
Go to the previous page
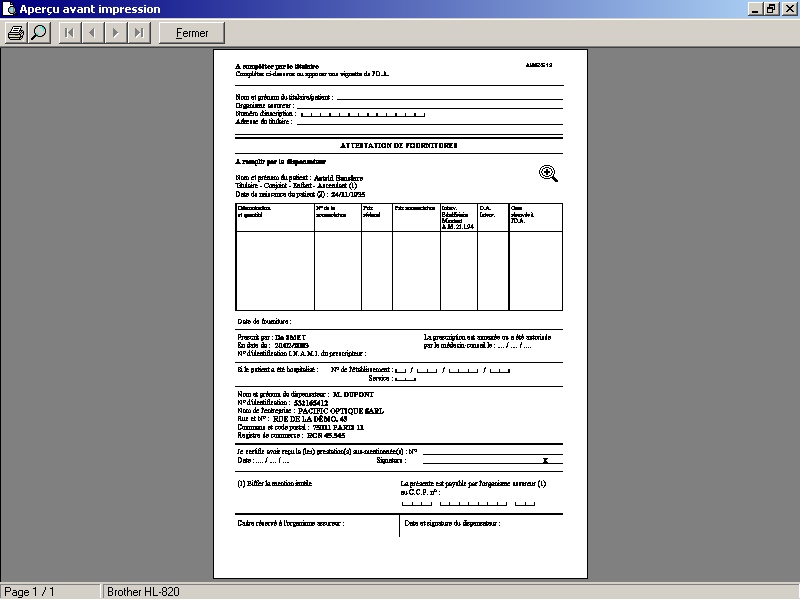pos(93,33)
